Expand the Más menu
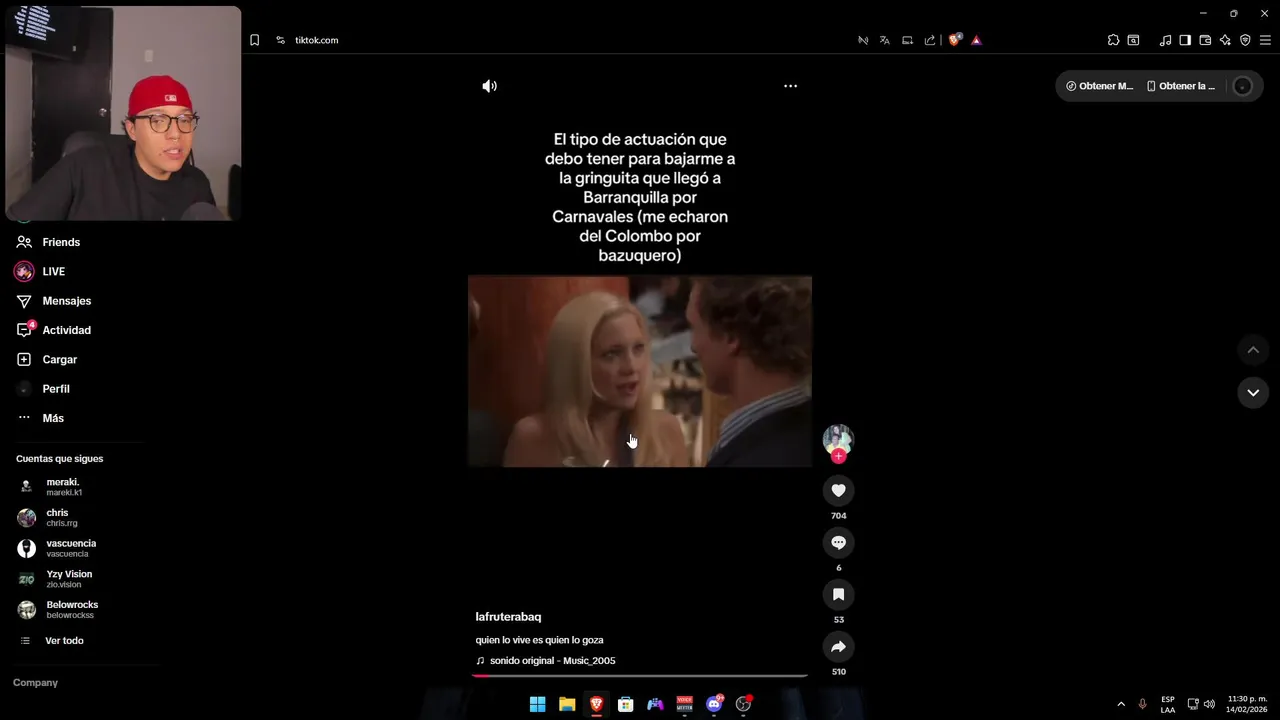This screenshot has width=1280, height=720. click(x=52, y=418)
